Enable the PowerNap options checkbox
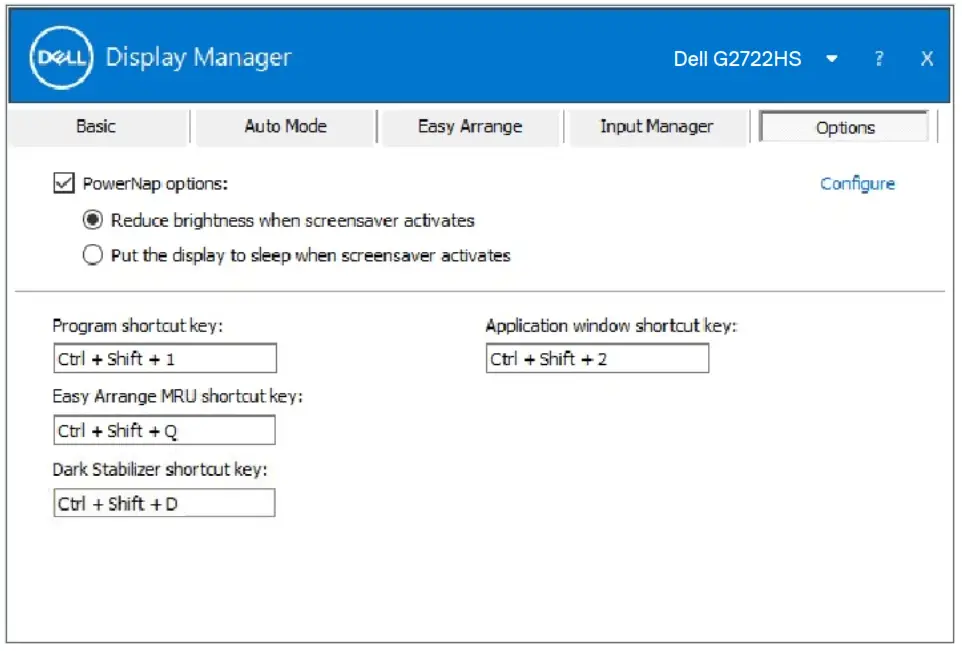Image resolution: width=962 pixels, height=651 pixels. tap(64, 183)
